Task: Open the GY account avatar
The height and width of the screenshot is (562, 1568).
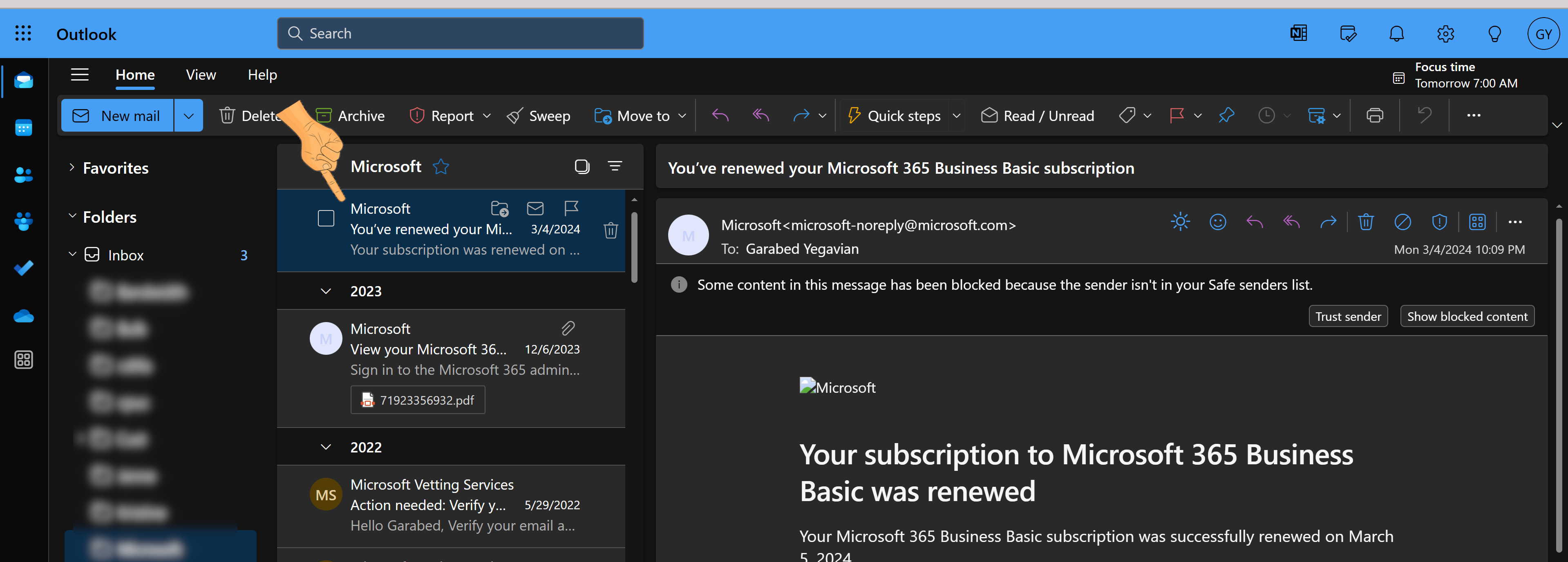Action: click(x=1543, y=34)
